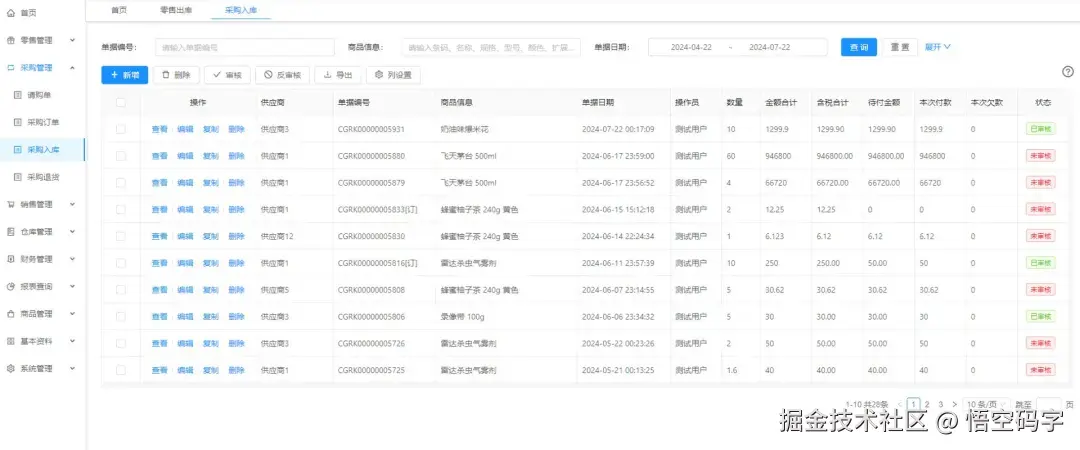Viewport: 1080px width, 450px height.
Task: Click the download icon on 导出 button
Action: click(327, 75)
